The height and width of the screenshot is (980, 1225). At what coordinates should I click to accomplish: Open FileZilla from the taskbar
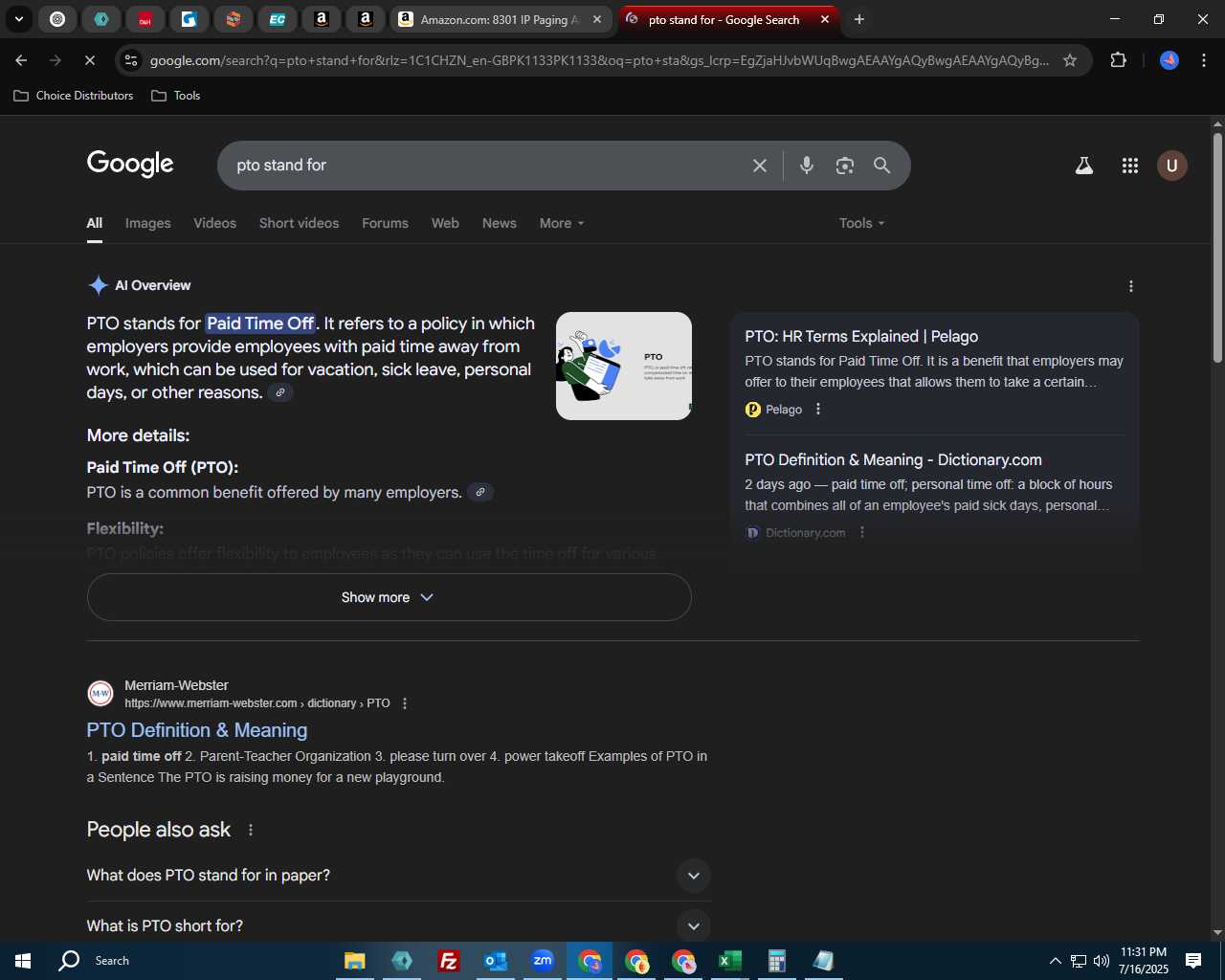click(x=448, y=961)
